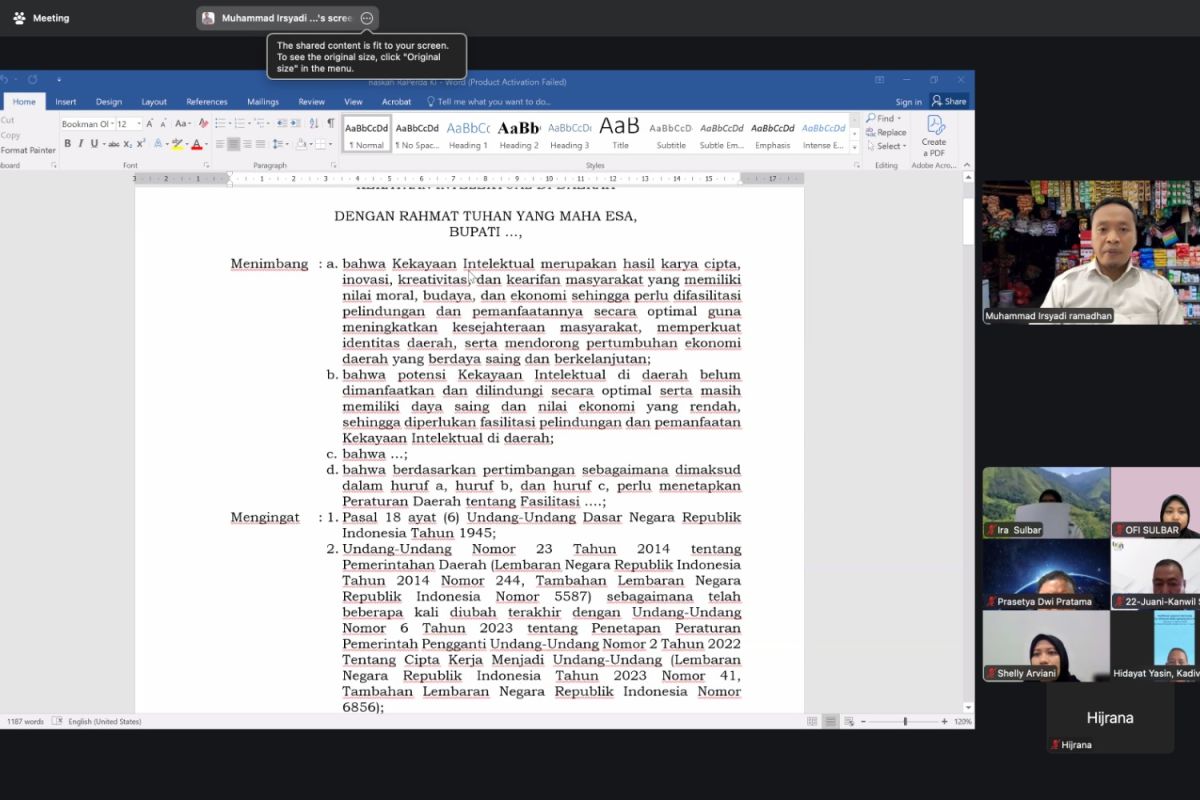Click the Strikethrough icon
The width and height of the screenshot is (1200, 800).
coord(114,144)
